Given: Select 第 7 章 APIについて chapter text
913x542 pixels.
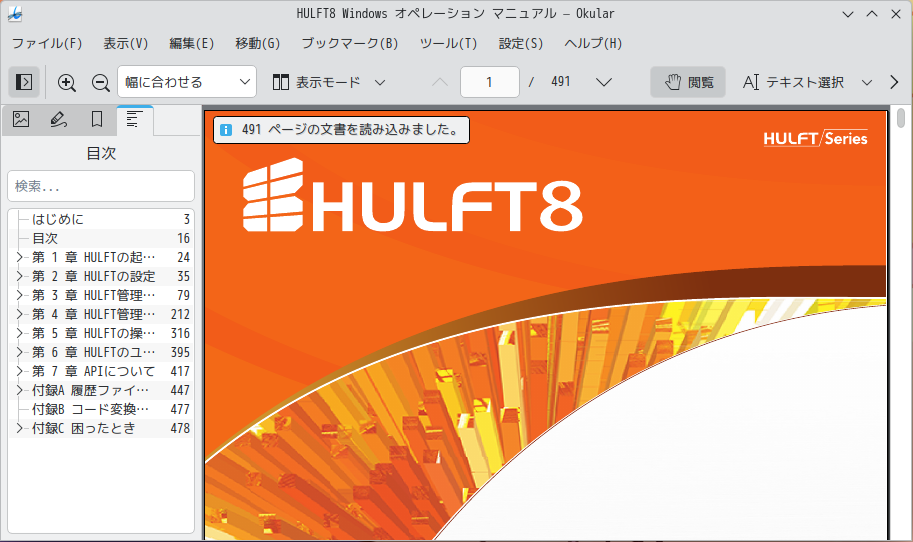Looking at the screenshot, I should point(94,371).
